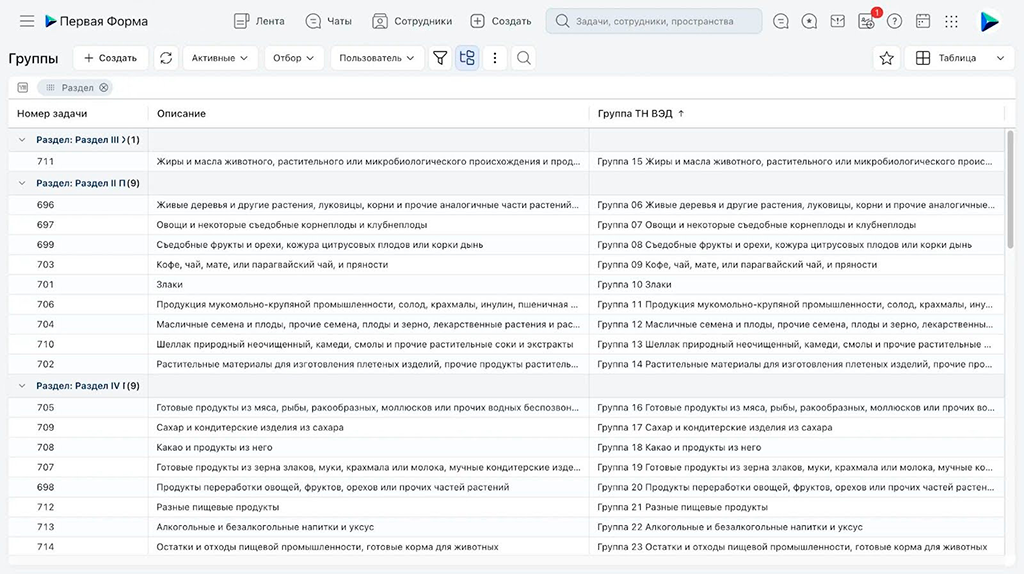The image size is (1024, 574).
Task: Open the three-dots more options menu
Action: 494,58
